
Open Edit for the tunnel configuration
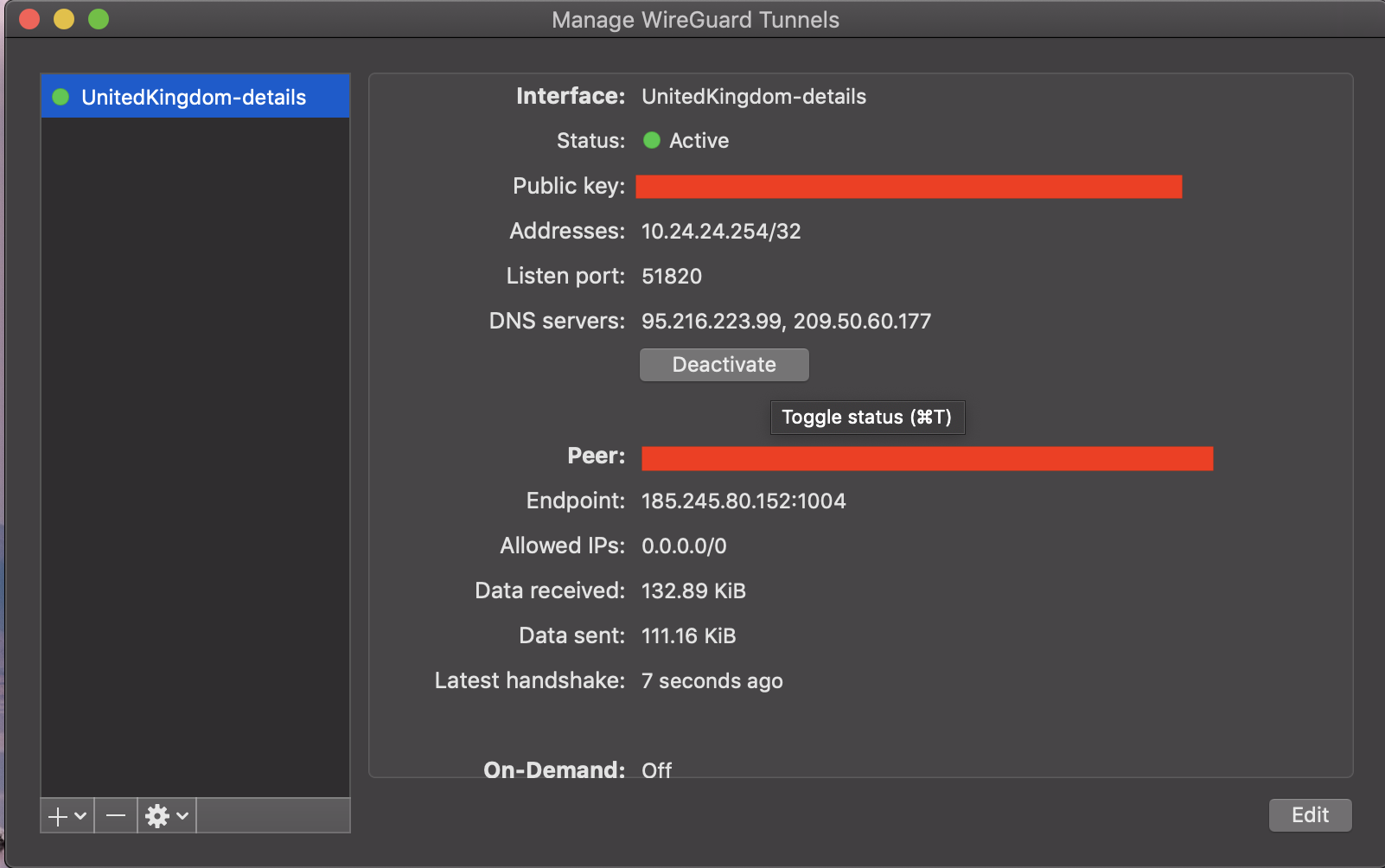click(1310, 815)
